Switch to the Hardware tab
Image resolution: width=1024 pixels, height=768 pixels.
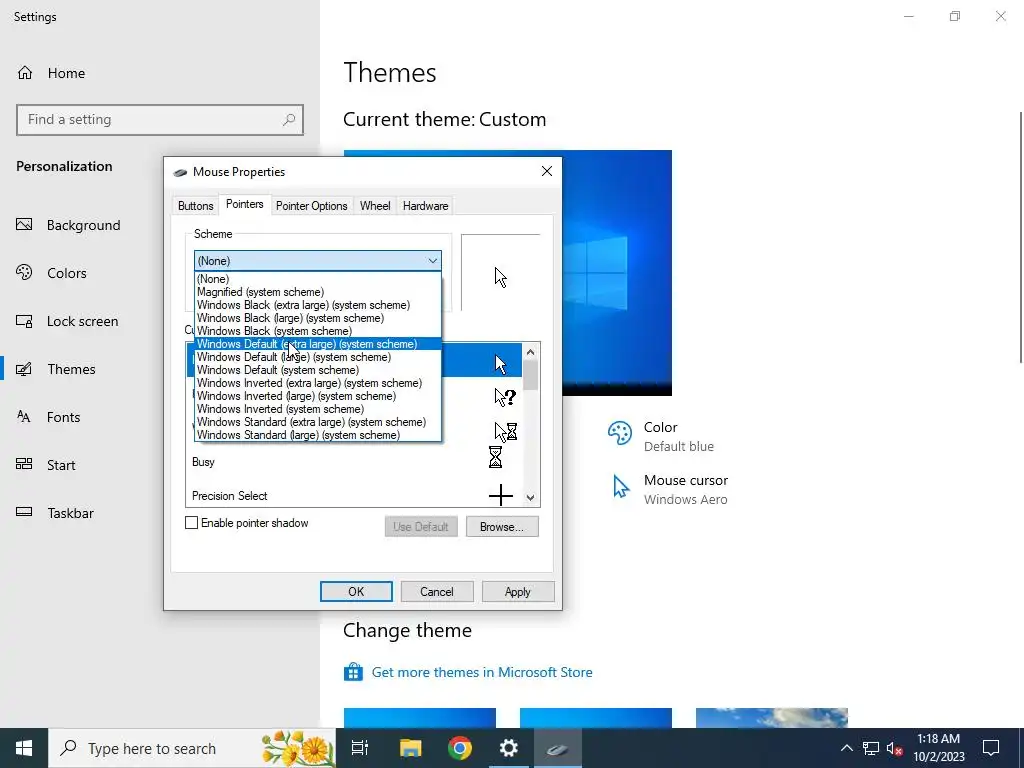point(425,206)
